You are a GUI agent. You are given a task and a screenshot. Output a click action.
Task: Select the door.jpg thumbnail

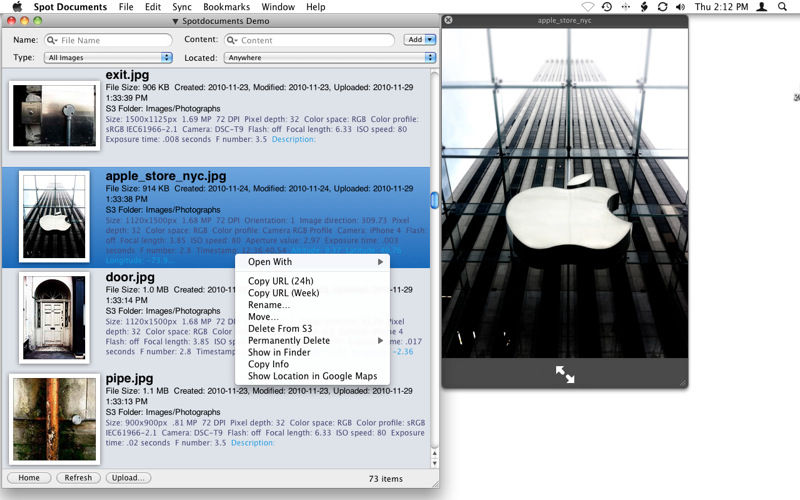click(54, 317)
